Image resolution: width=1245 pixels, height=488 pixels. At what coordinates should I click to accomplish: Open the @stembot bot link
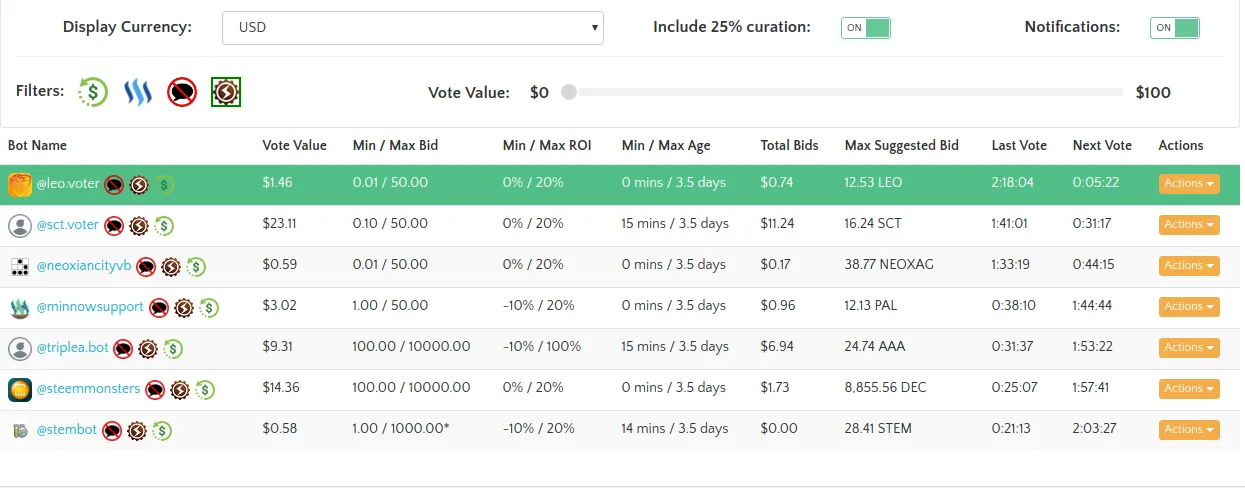67,430
